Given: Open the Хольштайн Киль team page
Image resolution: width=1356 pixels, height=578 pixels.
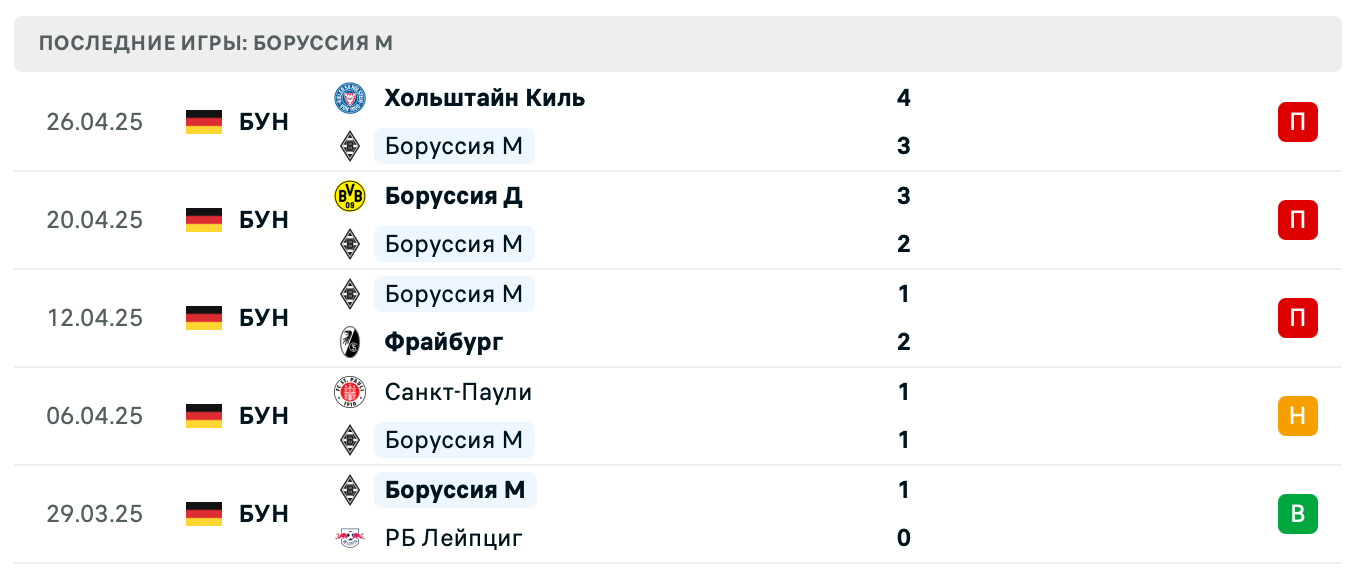Looking at the screenshot, I should click(484, 98).
